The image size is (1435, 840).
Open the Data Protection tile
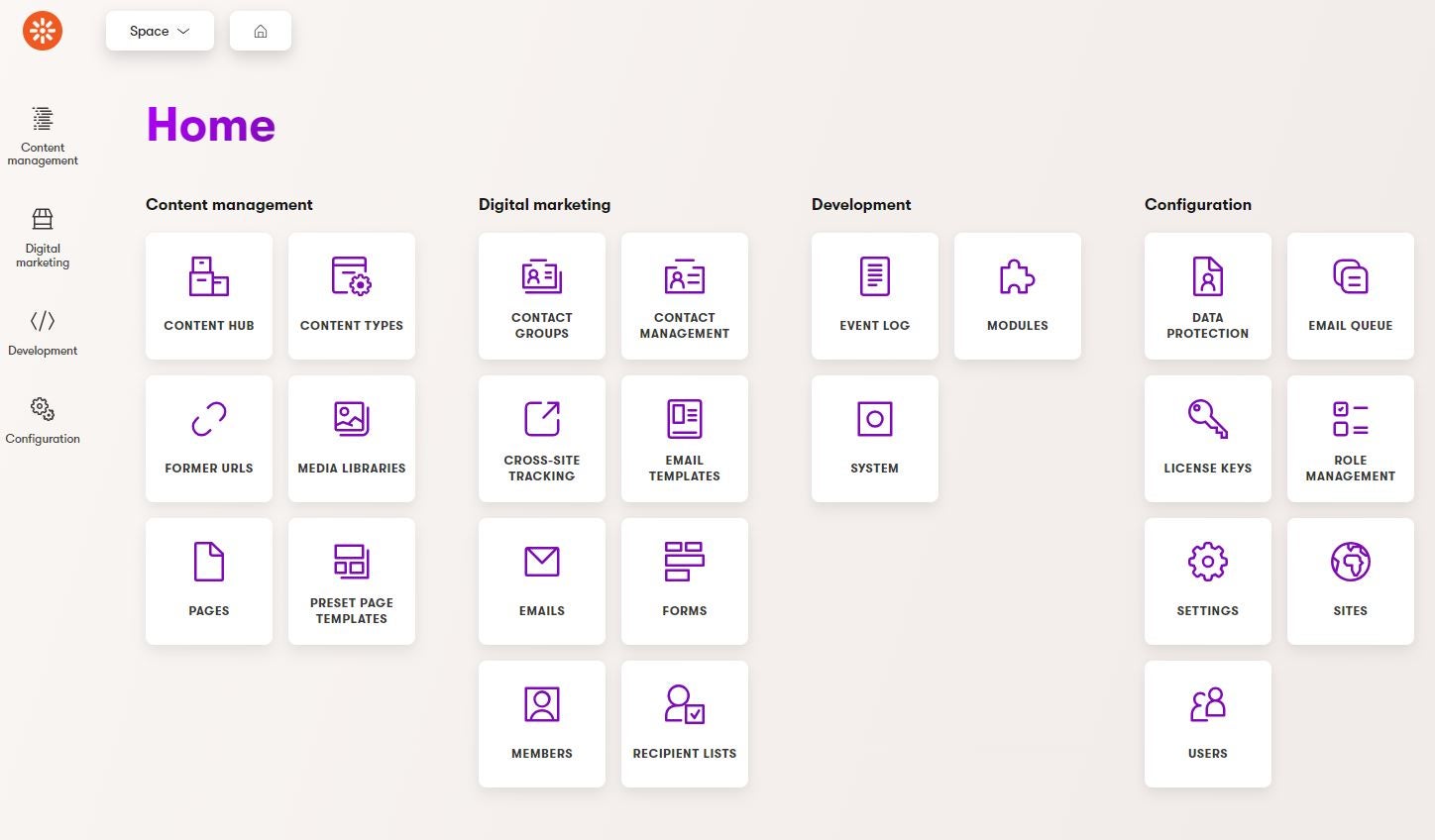click(x=1207, y=295)
